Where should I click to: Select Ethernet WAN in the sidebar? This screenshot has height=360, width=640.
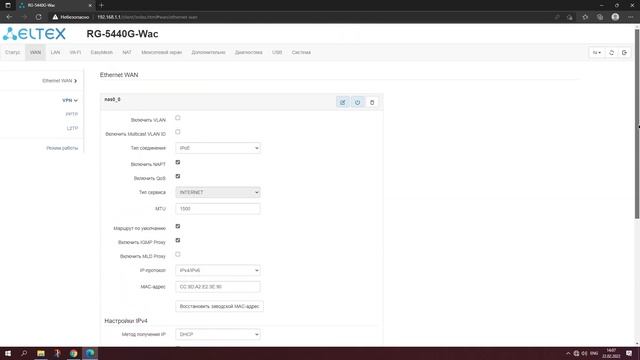pyautogui.click(x=60, y=81)
